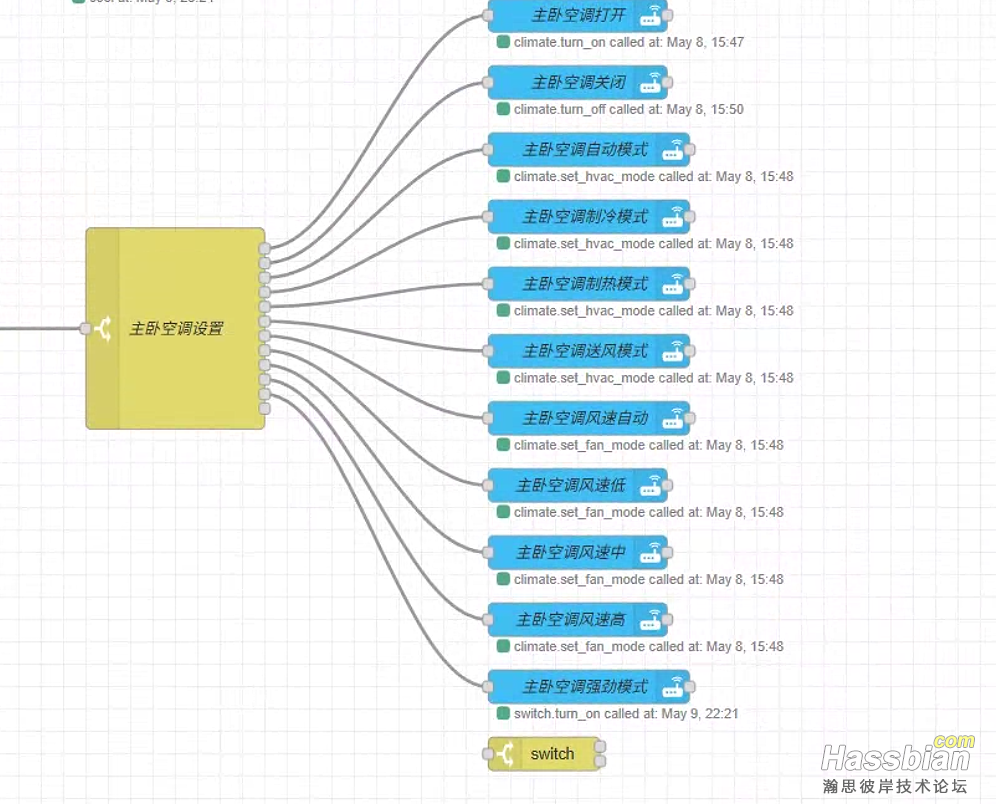Click the input port of 主卧空调打开
The image size is (996, 804).
[x=488, y=15]
